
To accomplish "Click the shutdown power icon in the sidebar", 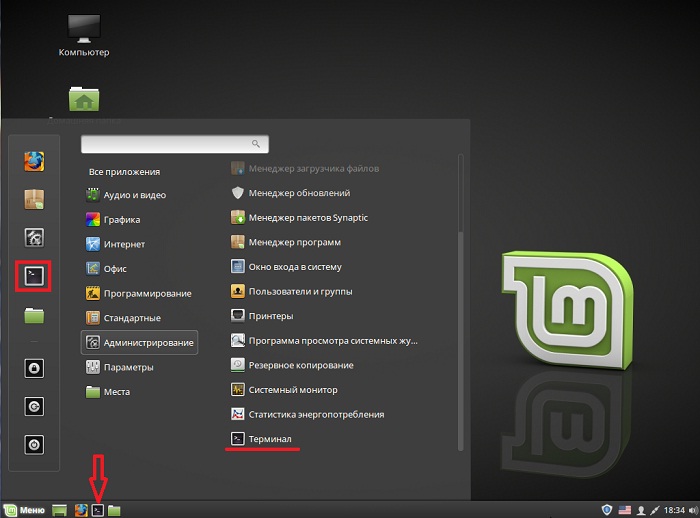I will pos(34,445).
